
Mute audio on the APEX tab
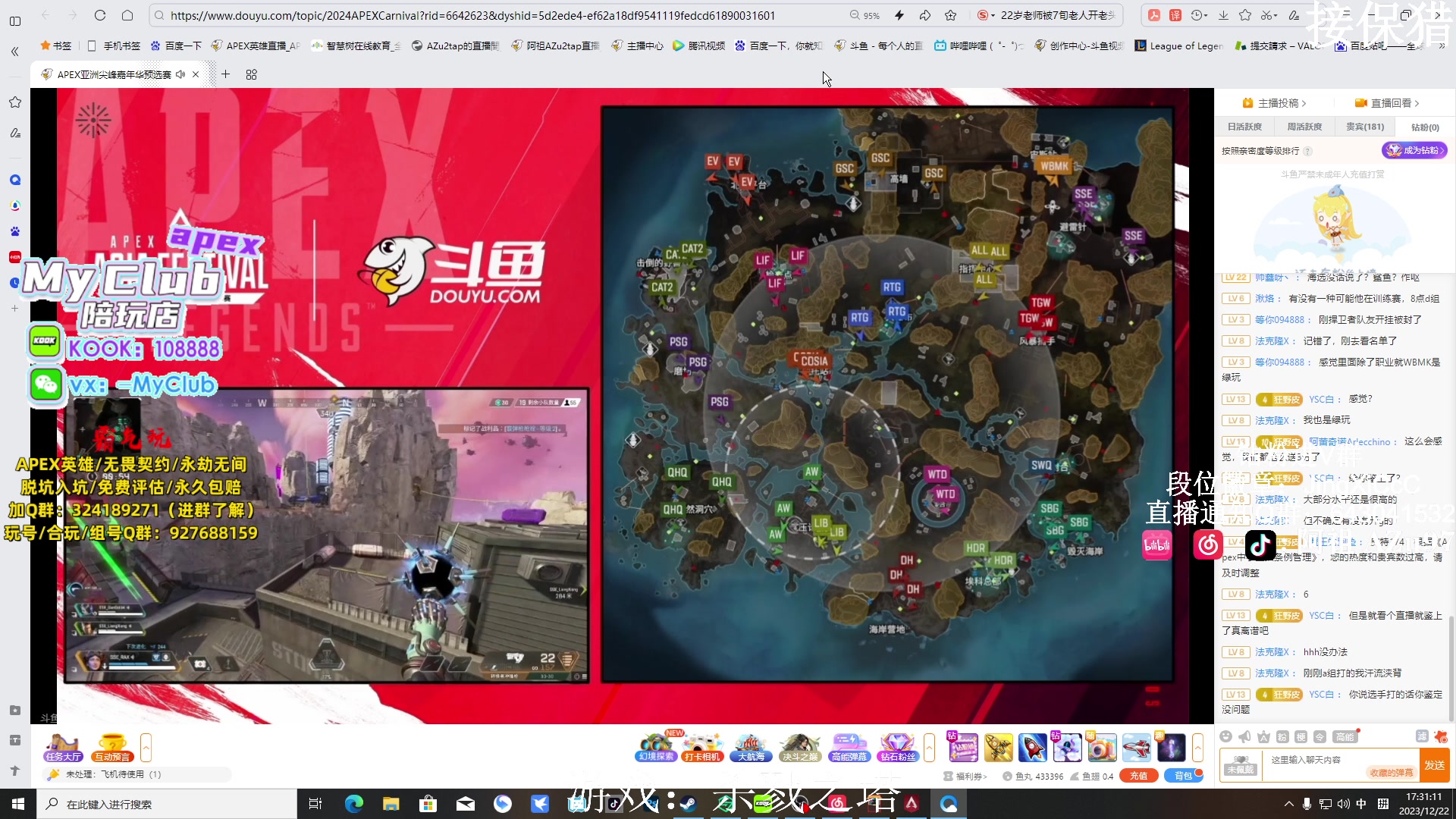180,74
